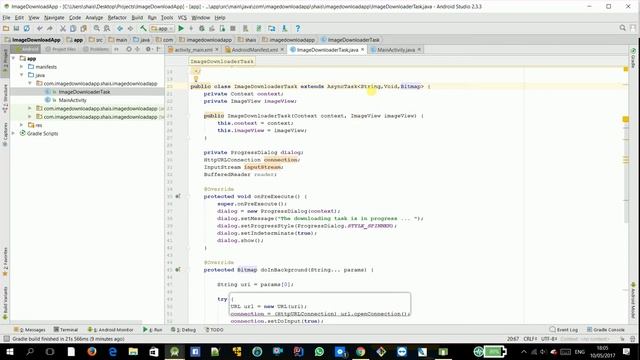Switch to MainActivity.java tab

click(396, 50)
